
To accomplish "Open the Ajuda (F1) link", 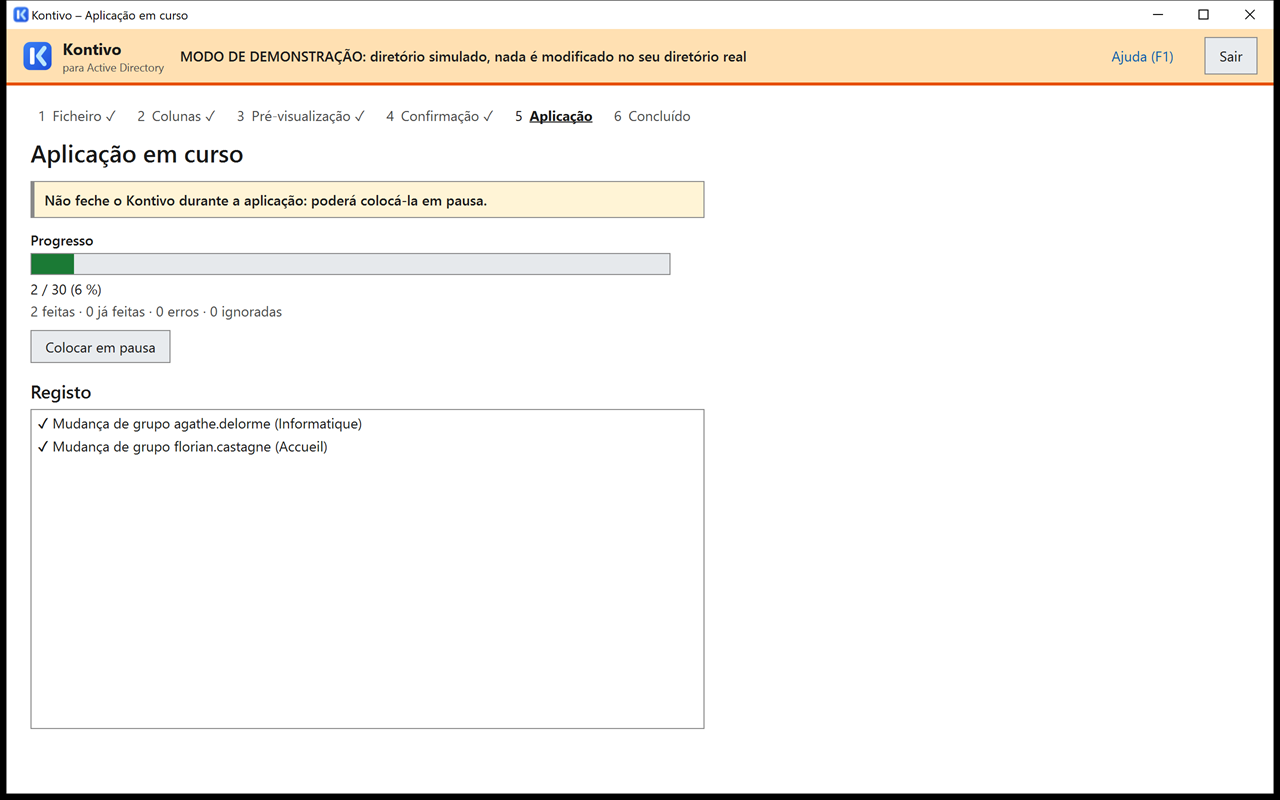I will pos(1142,56).
